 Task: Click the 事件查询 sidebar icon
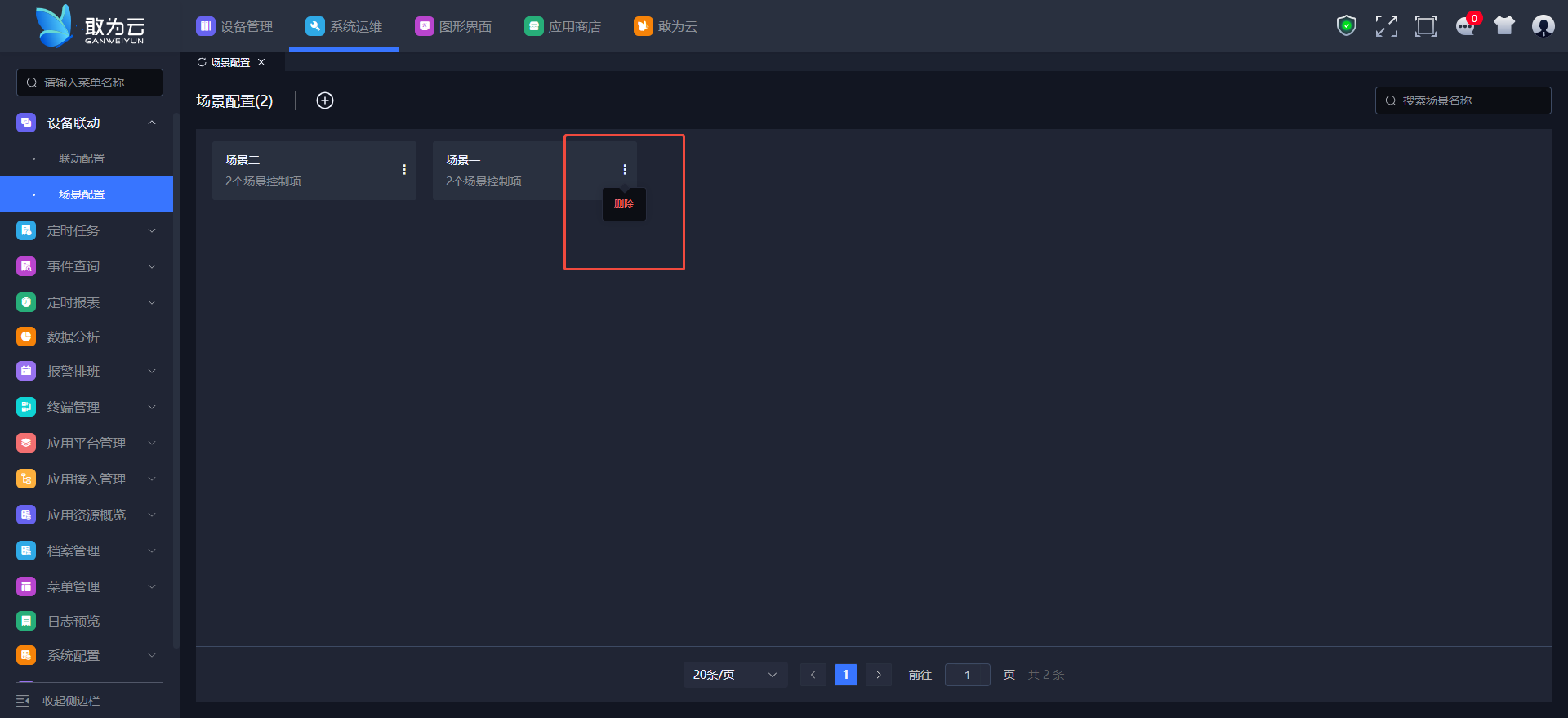click(26, 266)
